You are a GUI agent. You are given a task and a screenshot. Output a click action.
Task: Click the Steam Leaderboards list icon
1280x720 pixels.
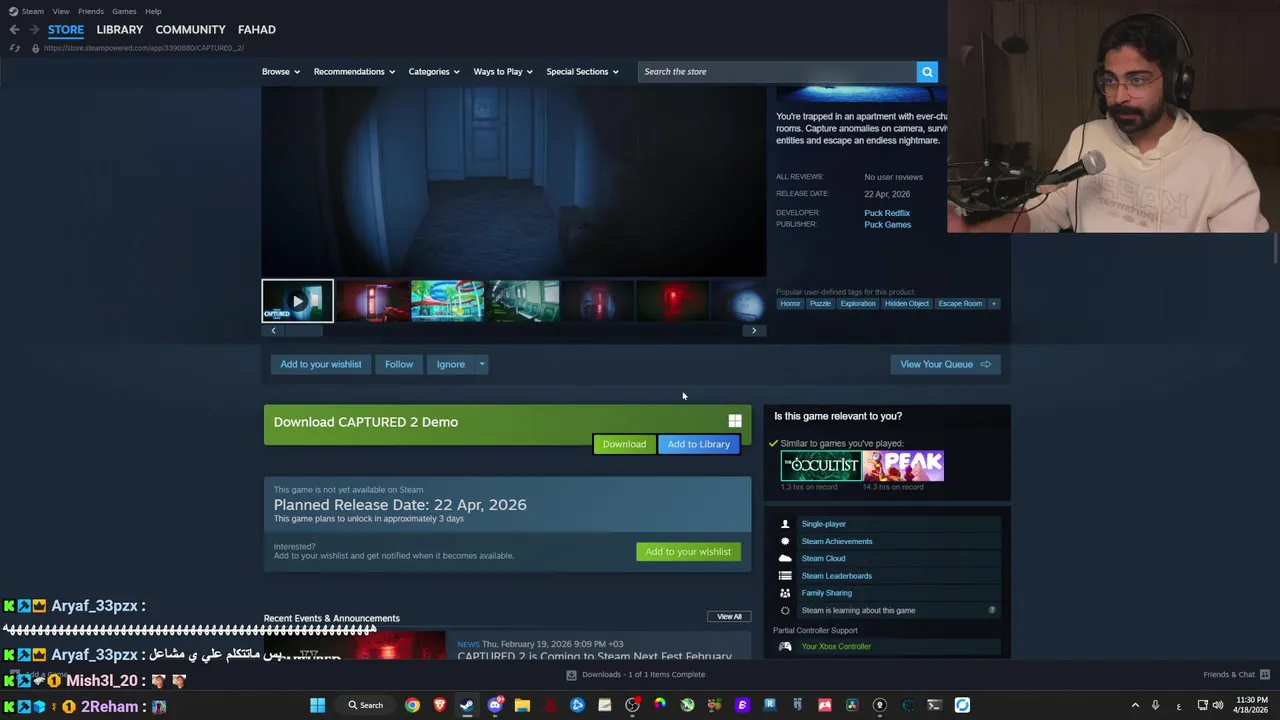(785, 576)
